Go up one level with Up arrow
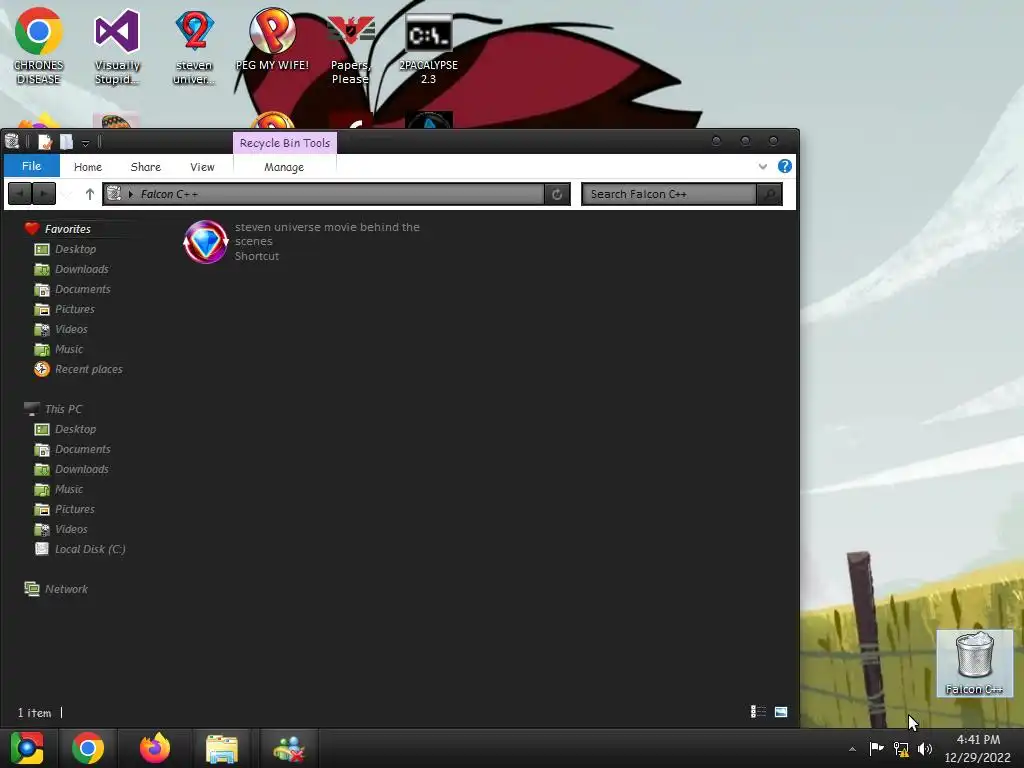 coord(89,194)
